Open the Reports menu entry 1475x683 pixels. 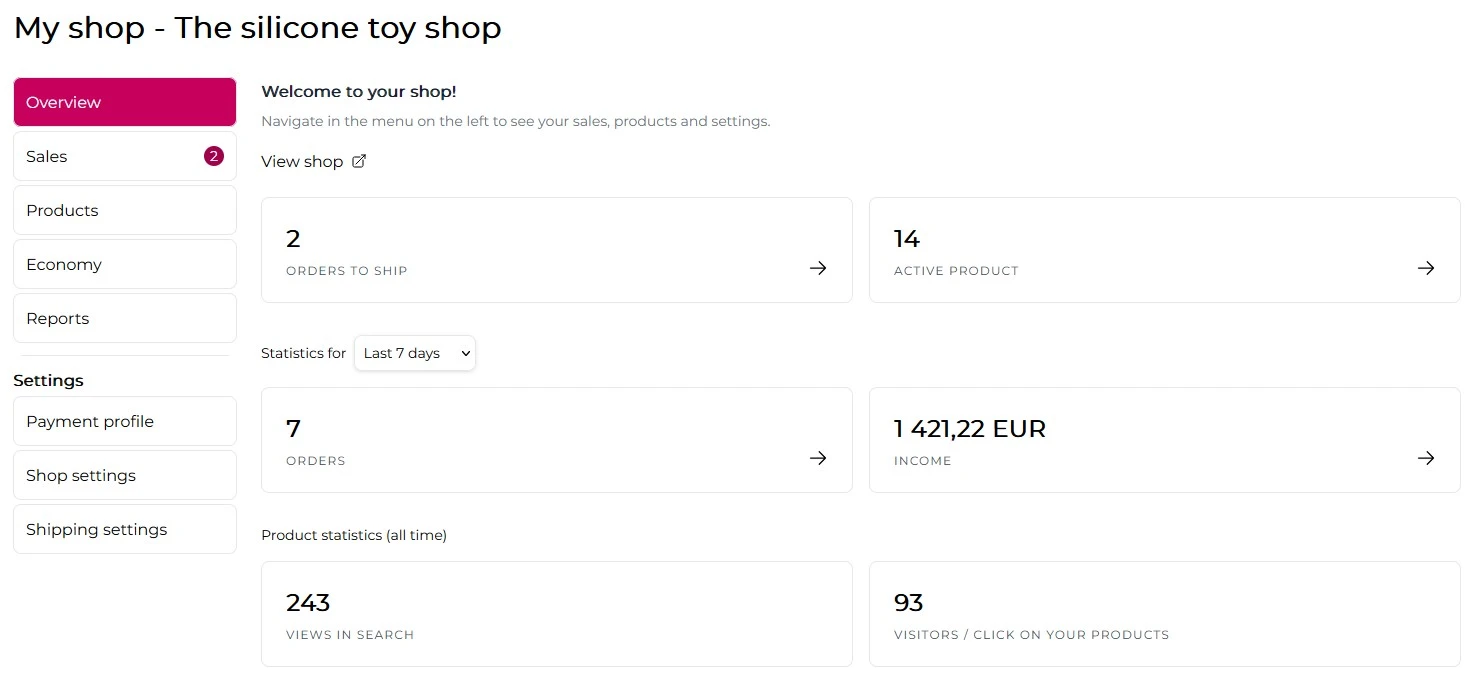pos(125,318)
